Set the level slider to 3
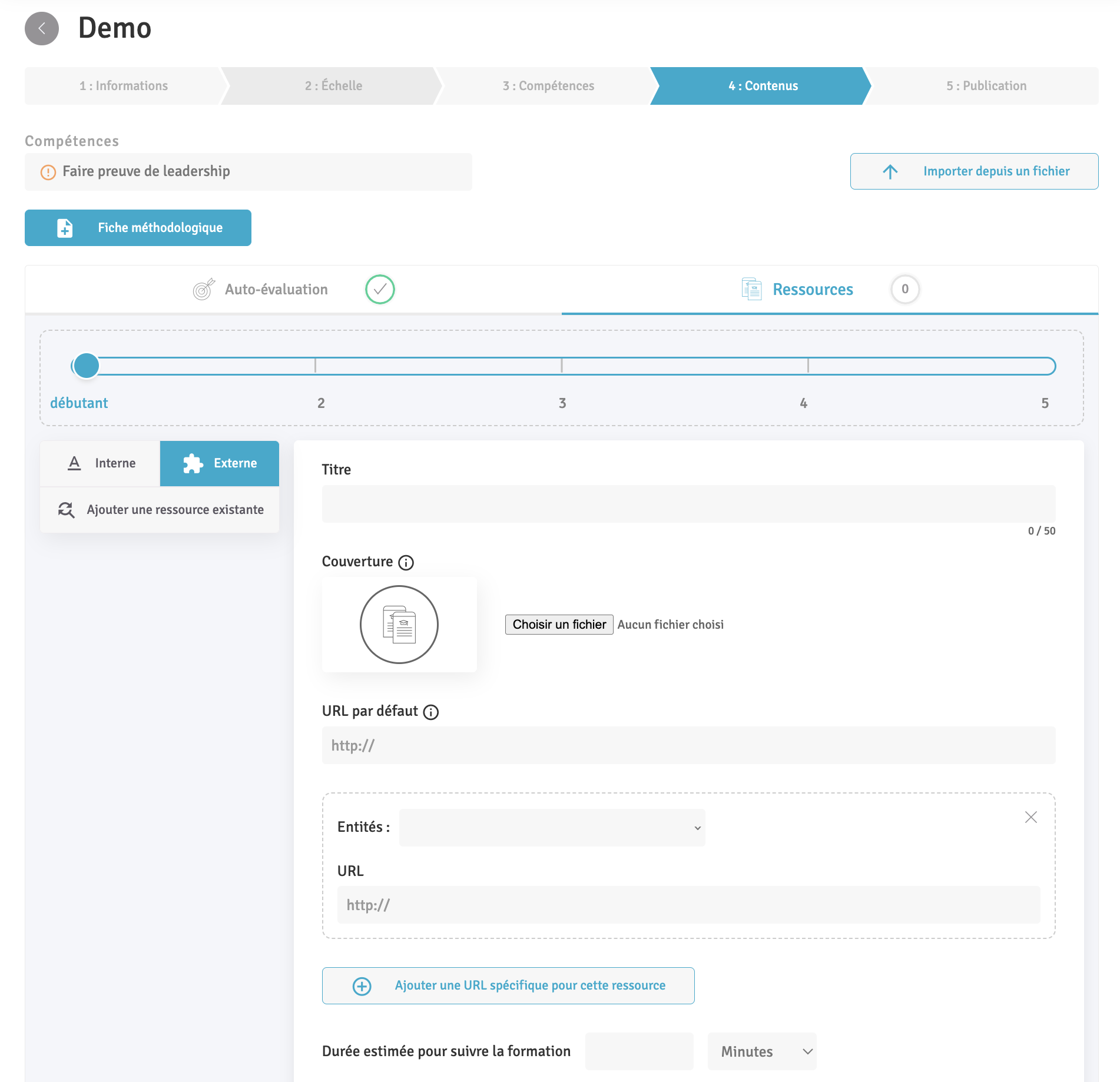The image size is (1120, 1082). [562, 366]
